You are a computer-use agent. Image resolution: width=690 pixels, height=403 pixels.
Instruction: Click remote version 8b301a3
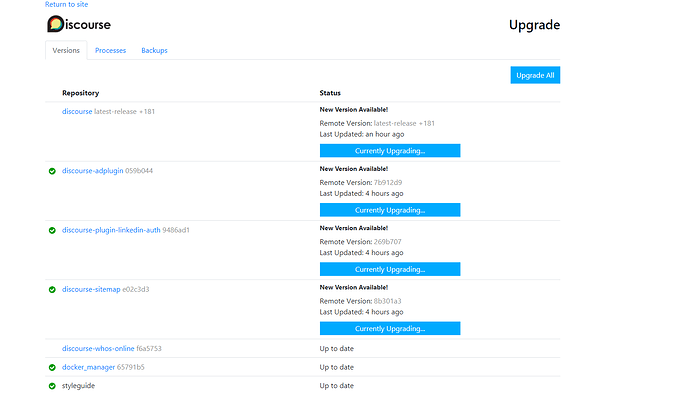pos(388,301)
